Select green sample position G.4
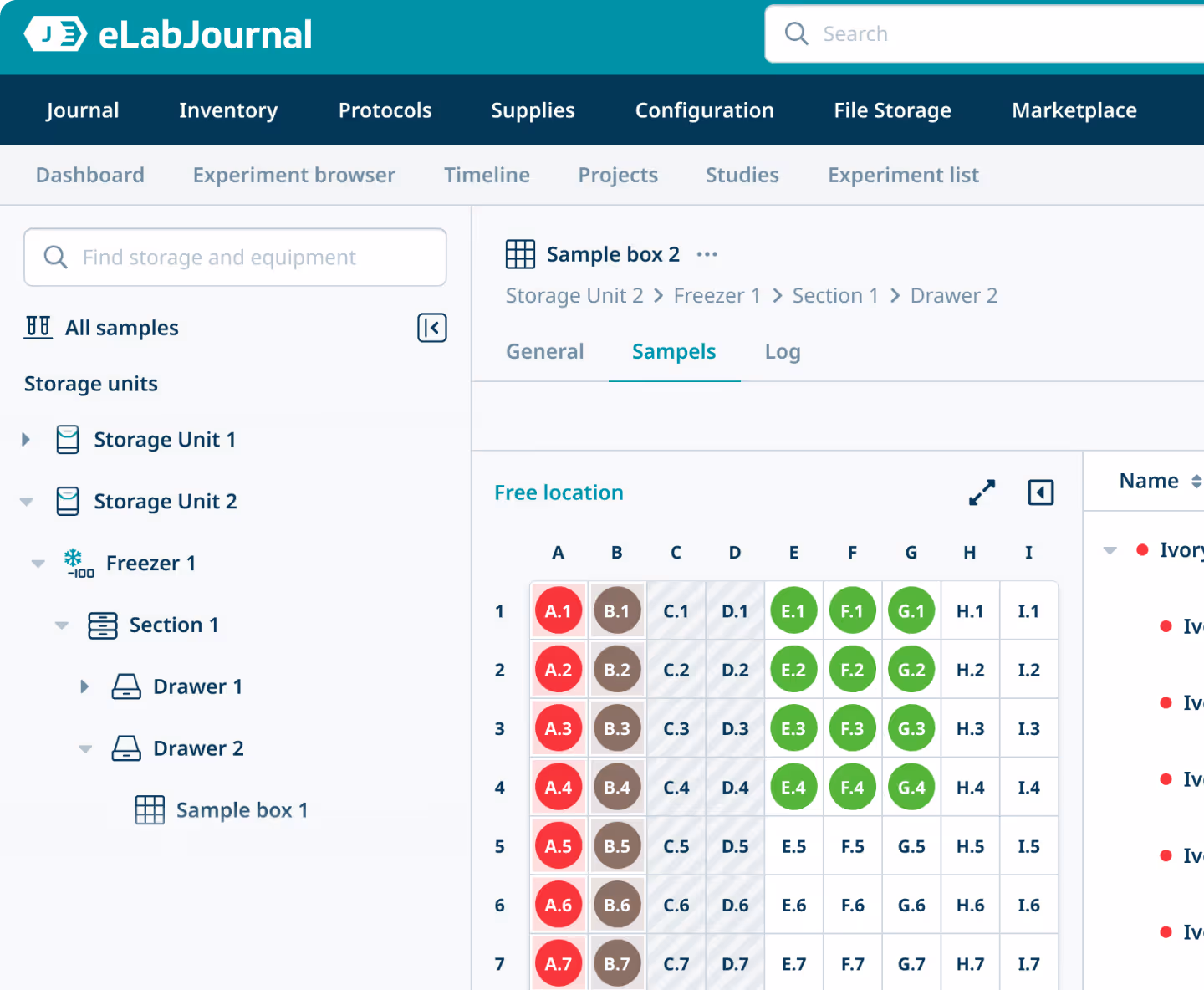This screenshot has width=1204, height=990. pos(911,787)
